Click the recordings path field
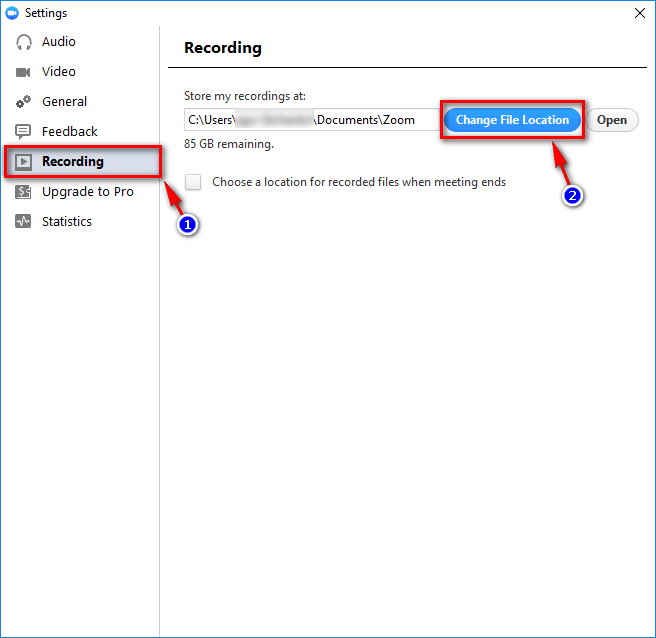656x638 pixels. (x=311, y=120)
